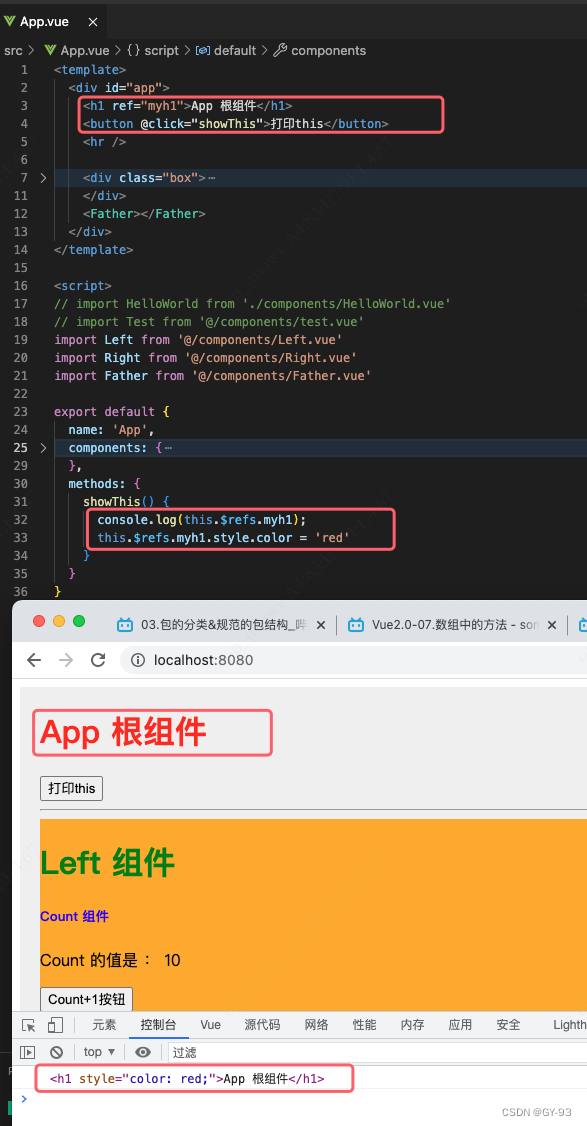Click the Left 组件 heading
The height and width of the screenshot is (1126, 587).
point(108,862)
